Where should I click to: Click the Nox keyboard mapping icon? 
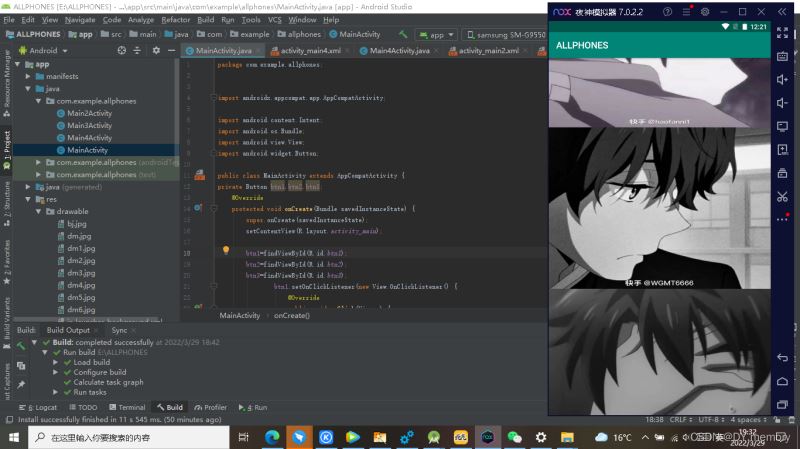782,56
